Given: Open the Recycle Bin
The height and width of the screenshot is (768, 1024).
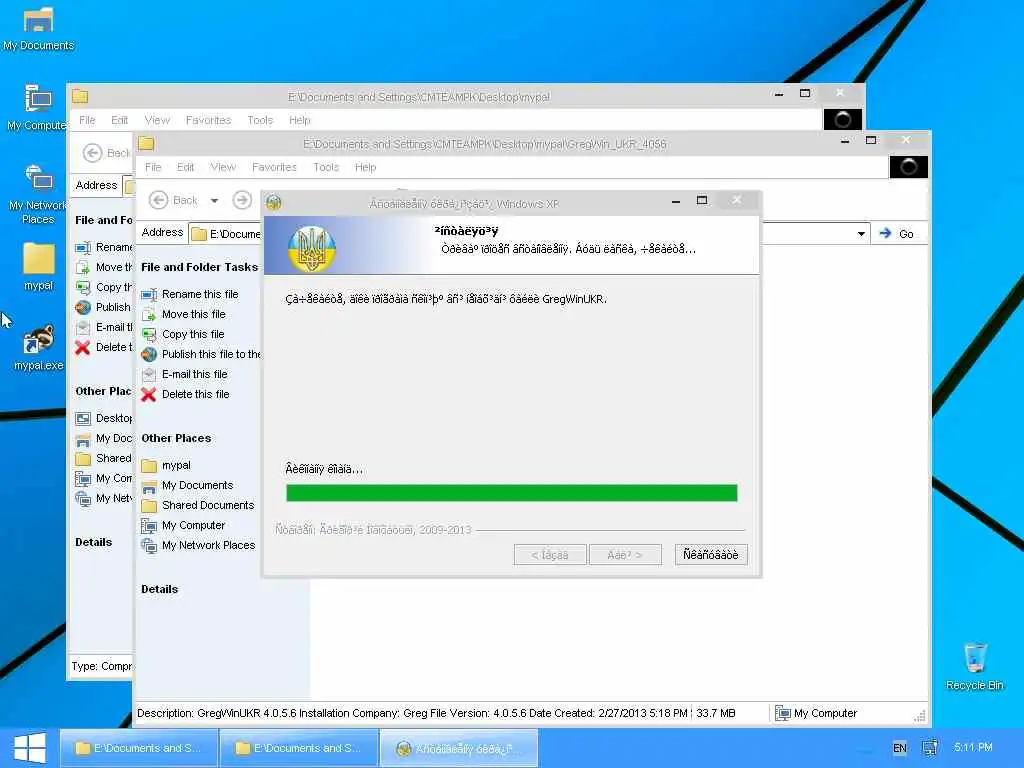Looking at the screenshot, I should (974, 666).
